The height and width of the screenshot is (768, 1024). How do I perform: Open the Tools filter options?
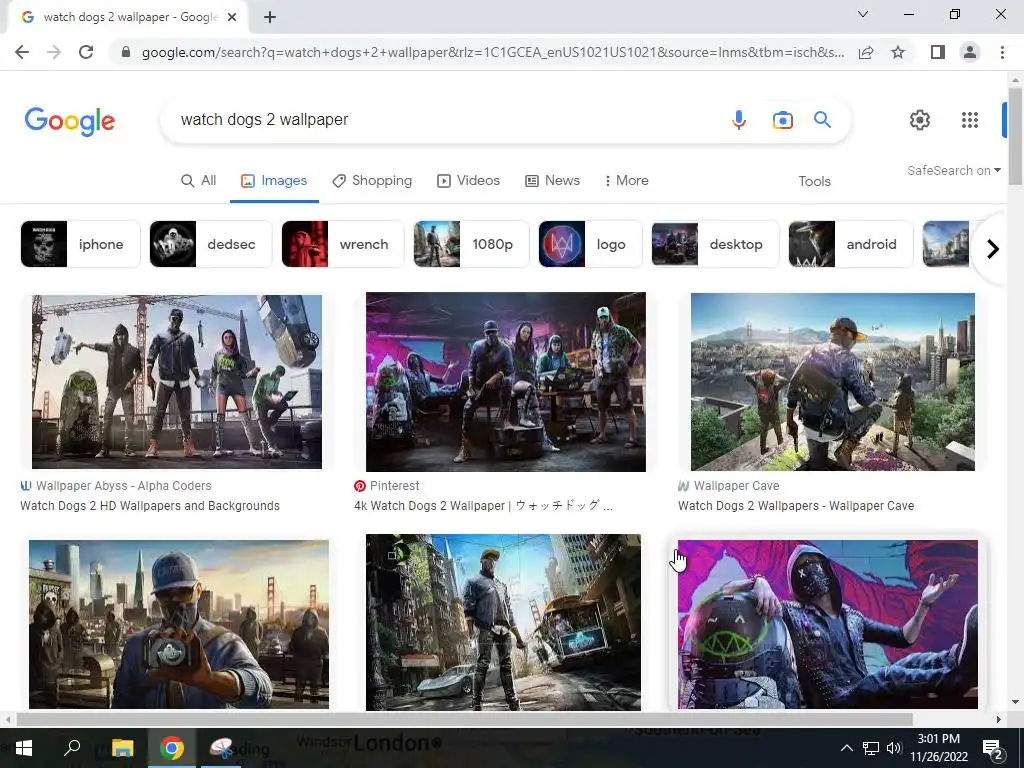pyautogui.click(x=814, y=181)
